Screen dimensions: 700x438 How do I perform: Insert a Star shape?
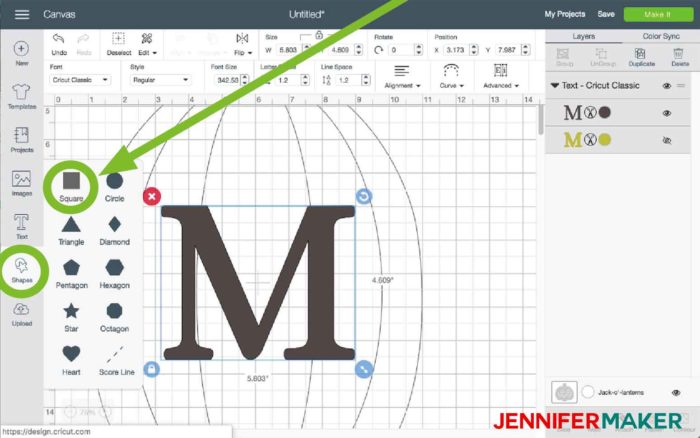tap(71, 317)
